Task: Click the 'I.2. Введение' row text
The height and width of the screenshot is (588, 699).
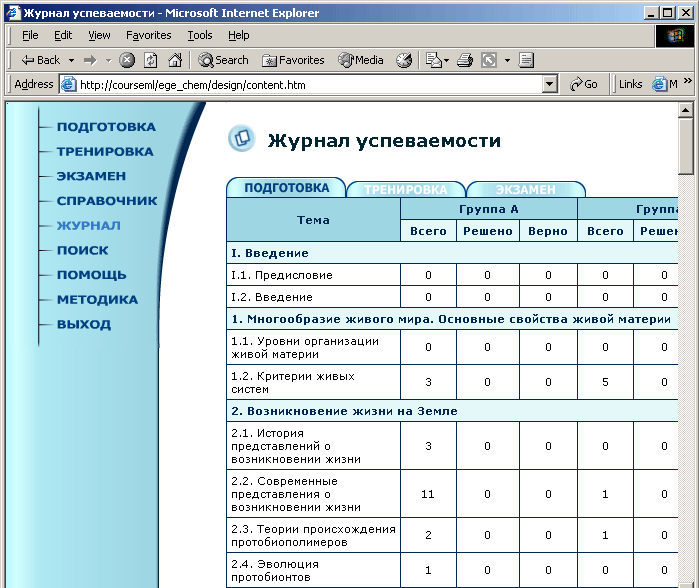Action: pyautogui.click(x=272, y=297)
